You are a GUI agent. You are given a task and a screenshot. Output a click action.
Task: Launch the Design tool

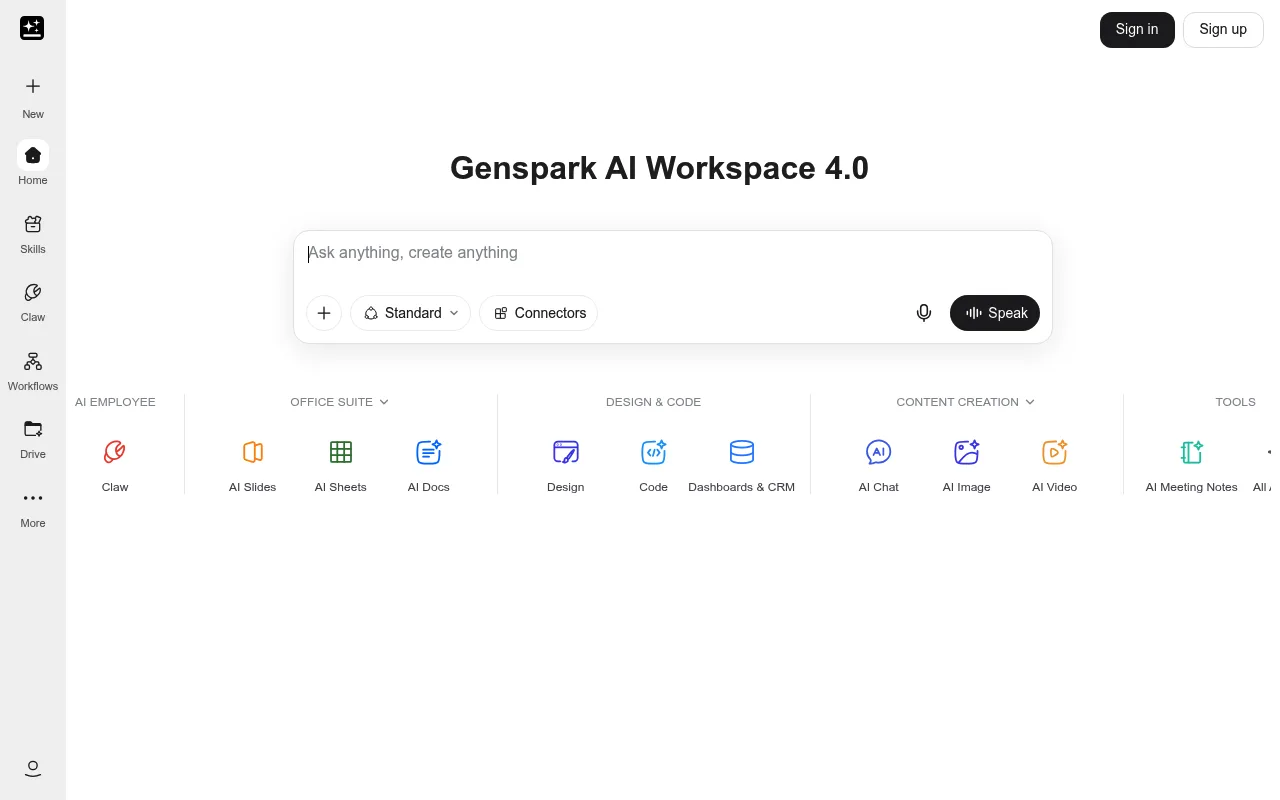[x=566, y=465]
